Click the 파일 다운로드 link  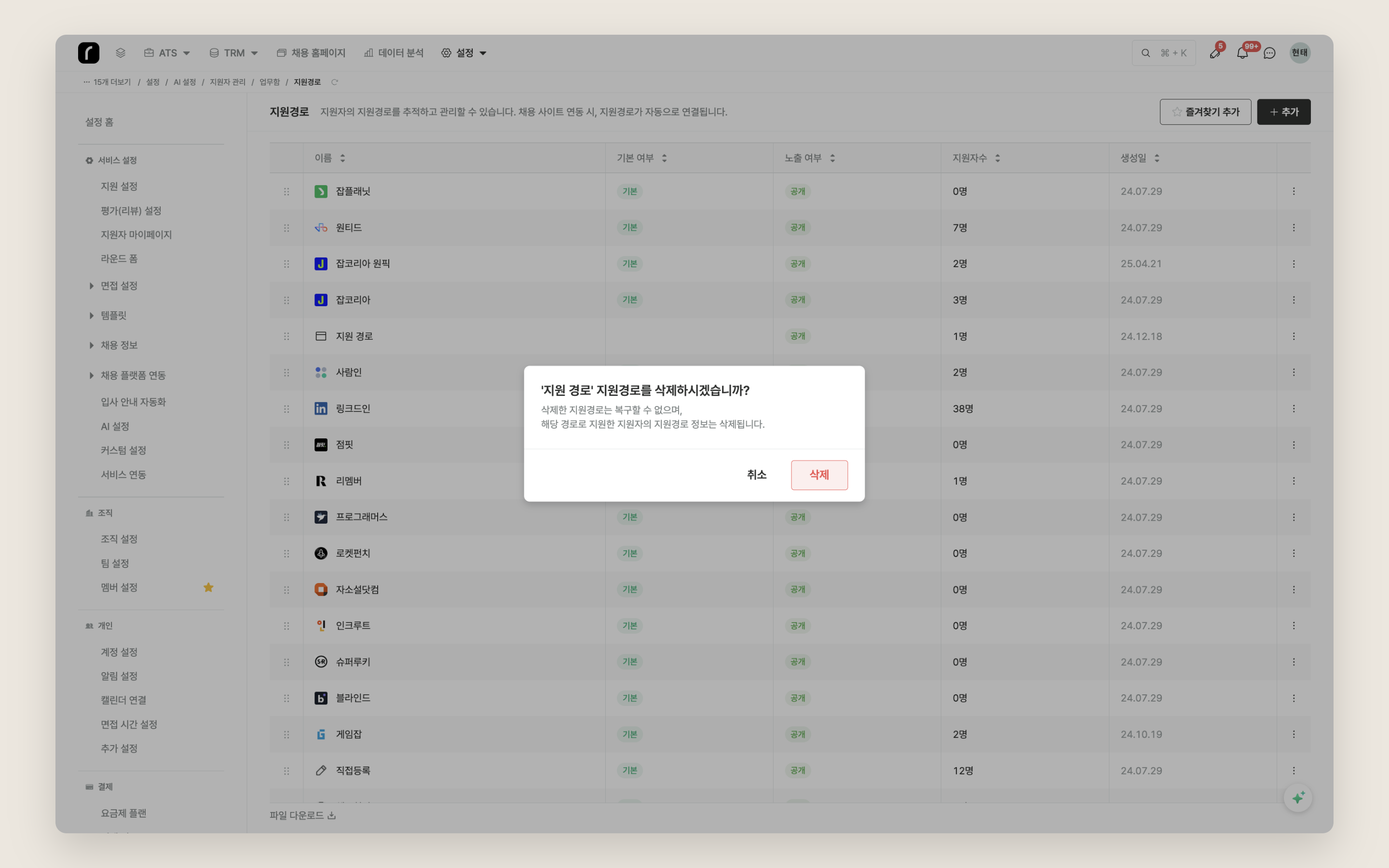click(x=302, y=815)
